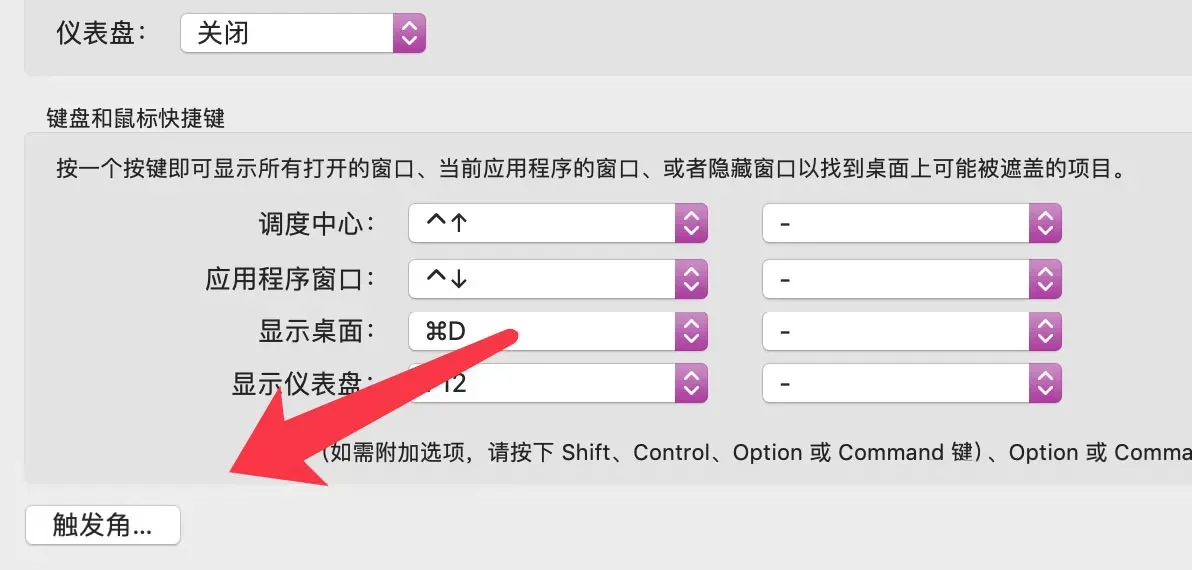Click the 键盘和鼠标快捷键 section heading
This screenshot has height=570, width=1192.
pyautogui.click(x=135, y=118)
